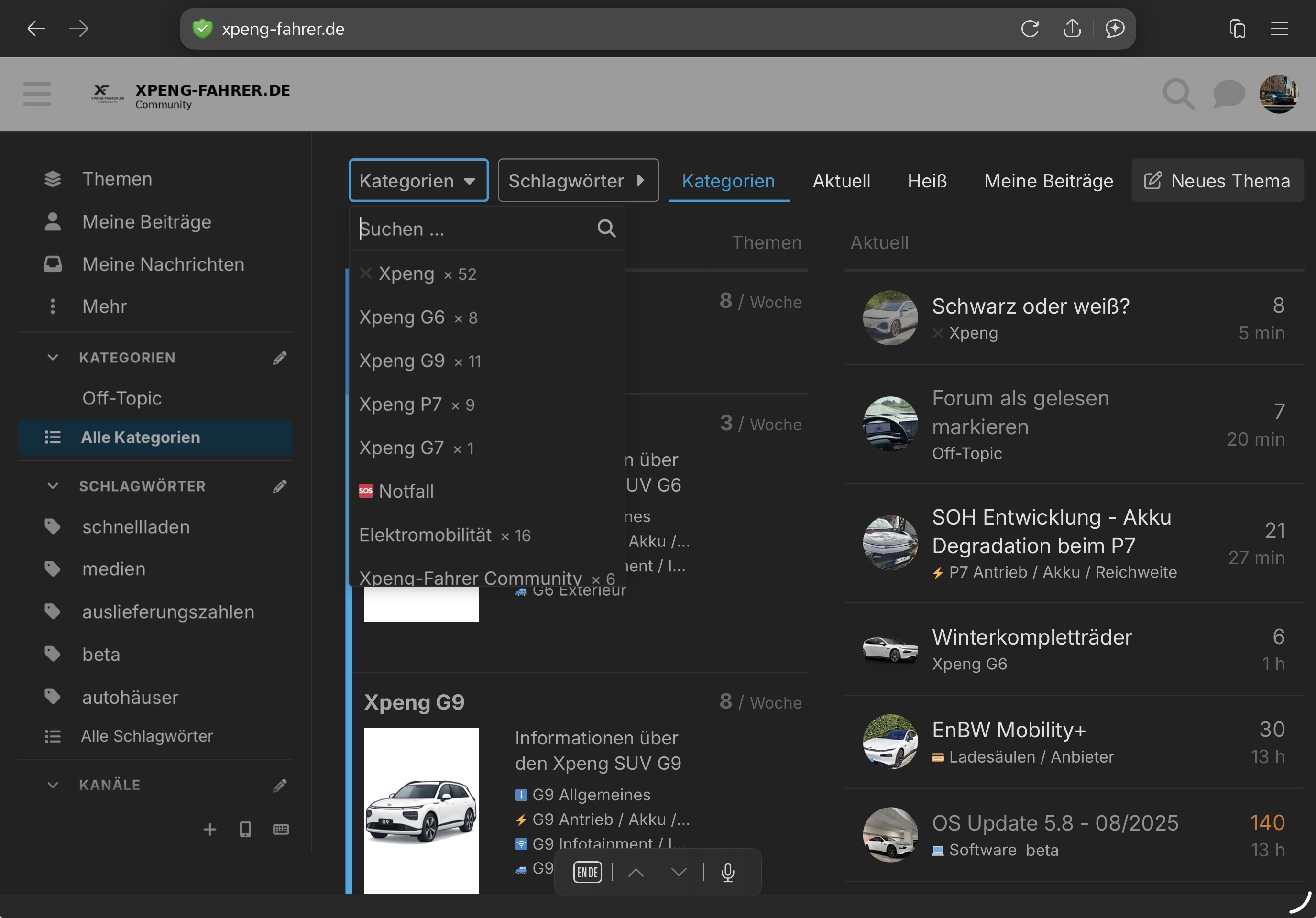Expand the Schlagwörter dropdown
The width and height of the screenshot is (1316, 918).
coord(578,181)
